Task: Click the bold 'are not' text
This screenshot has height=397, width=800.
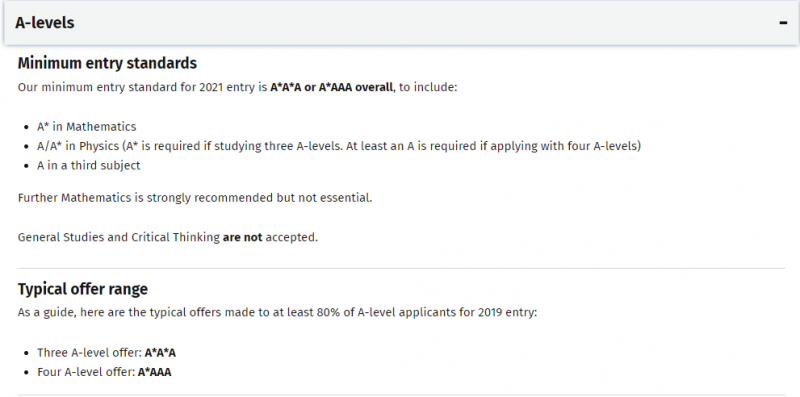Action: coord(242,237)
